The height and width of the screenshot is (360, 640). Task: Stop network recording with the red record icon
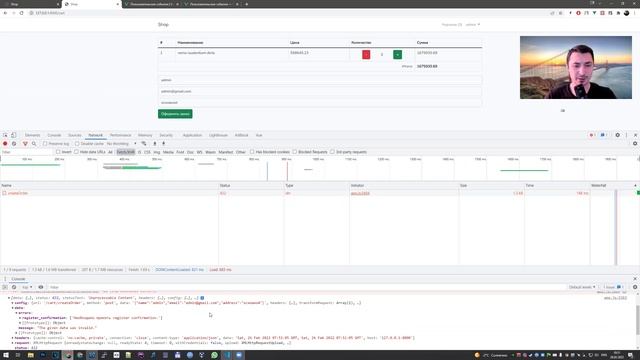tap(5, 144)
